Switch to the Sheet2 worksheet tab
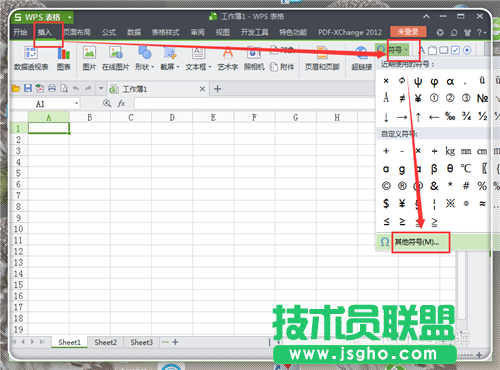 [x=105, y=342]
